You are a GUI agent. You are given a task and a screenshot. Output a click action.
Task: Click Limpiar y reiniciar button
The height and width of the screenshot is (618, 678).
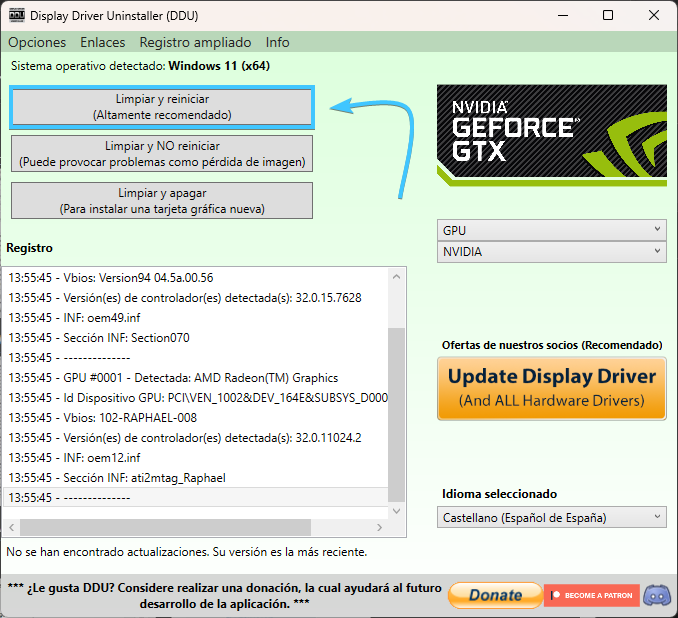162,107
